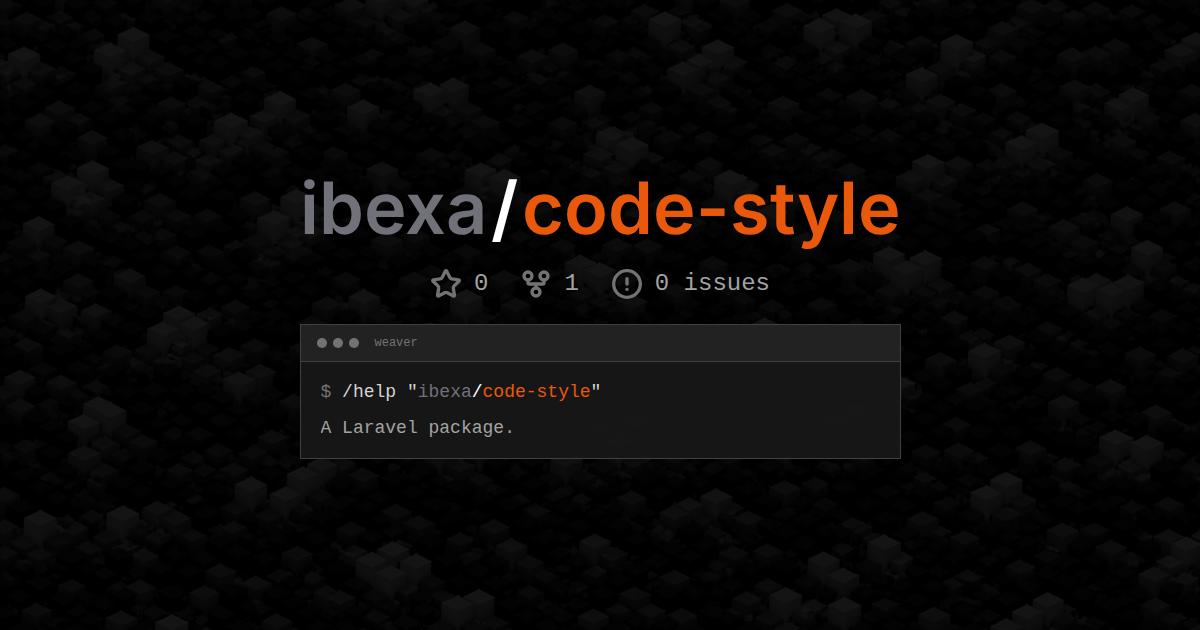Click the middle dot in the terminal title bar
The width and height of the screenshot is (1200, 630).
338,343
